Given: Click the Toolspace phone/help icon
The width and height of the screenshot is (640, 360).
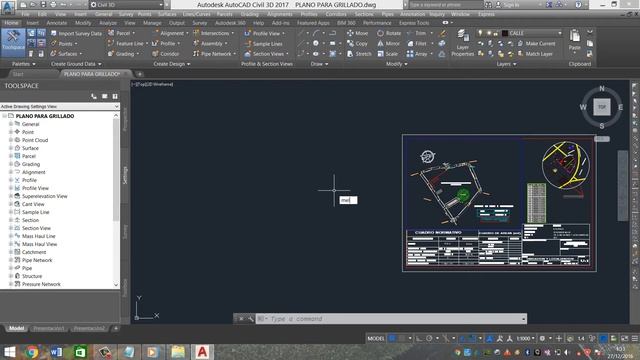Looking at the screenshot, I should click(x=94, y=96).
